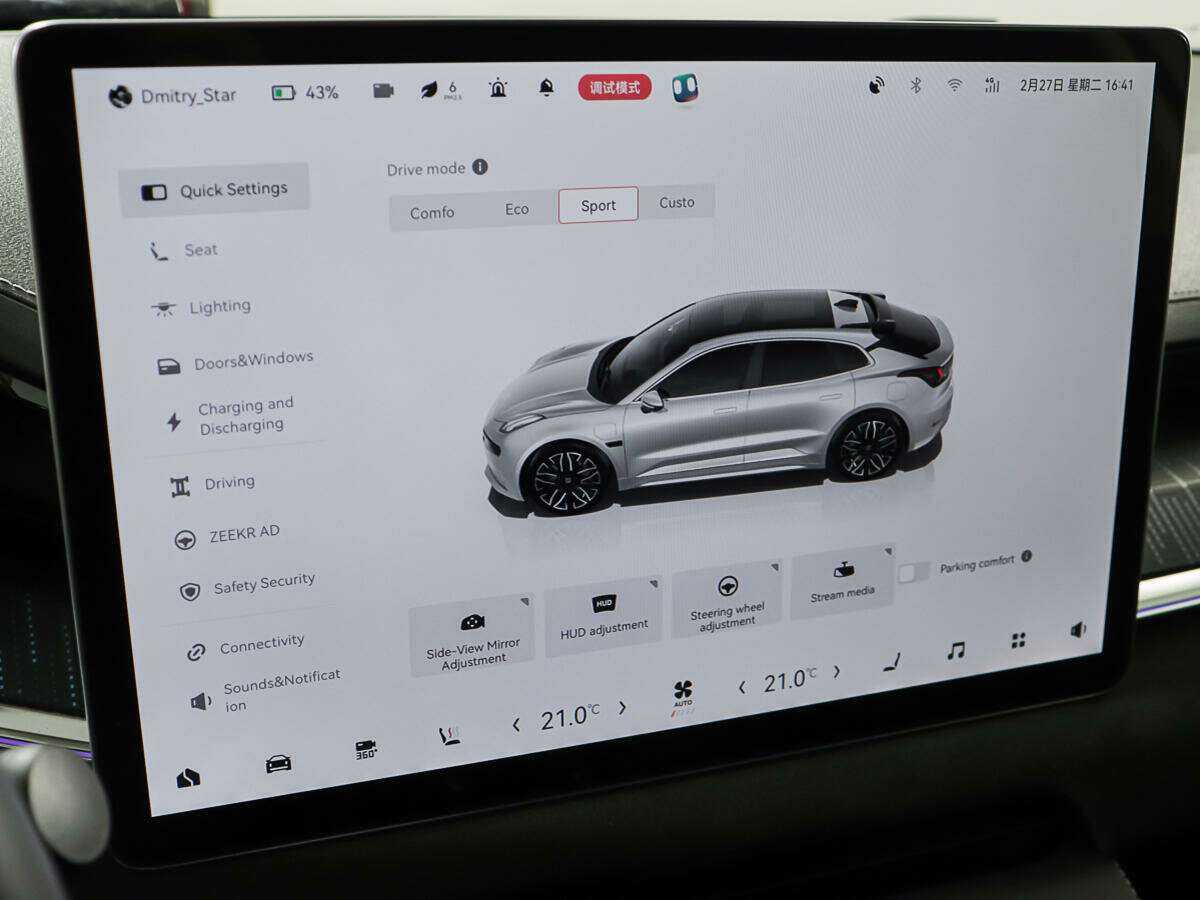The height and width of the screenshot is (900, 1200).
Task: Open the music note media icon
Action: pyautogui.click(x=956, y=651)
